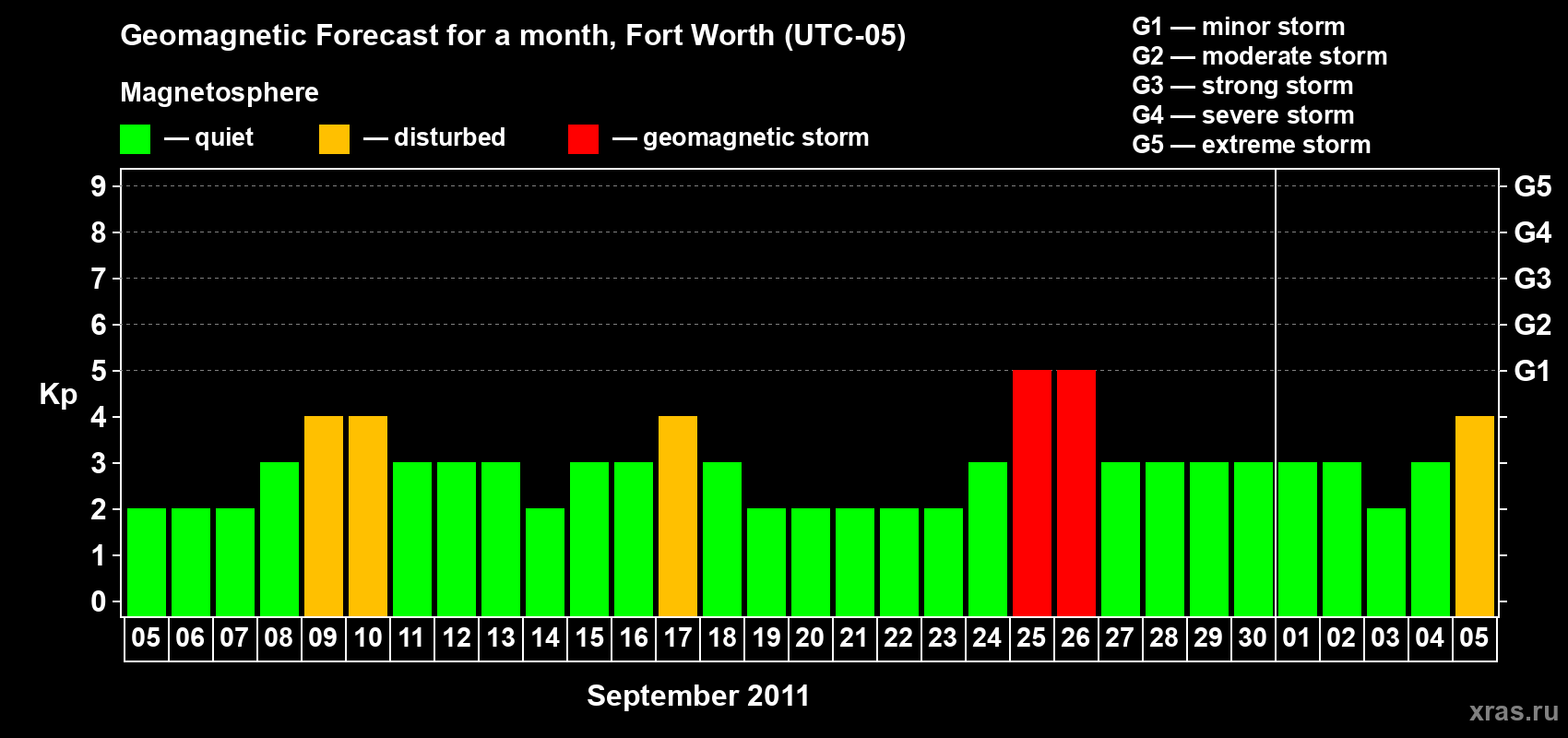Image resolution: width=1568 pixels, height=738 pixels.
Task: Click the Magnetosphere heading
Action: [x=220, y=92]
